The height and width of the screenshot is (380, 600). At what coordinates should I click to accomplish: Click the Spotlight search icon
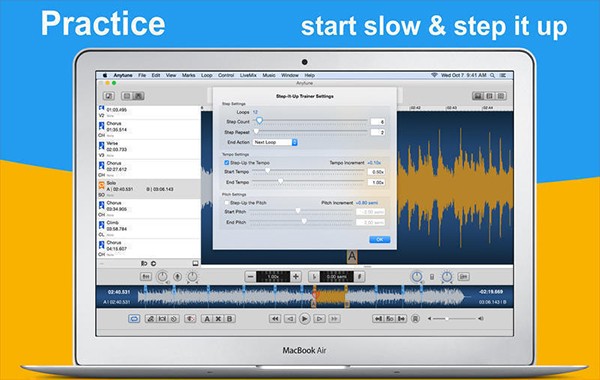[492, 75]
